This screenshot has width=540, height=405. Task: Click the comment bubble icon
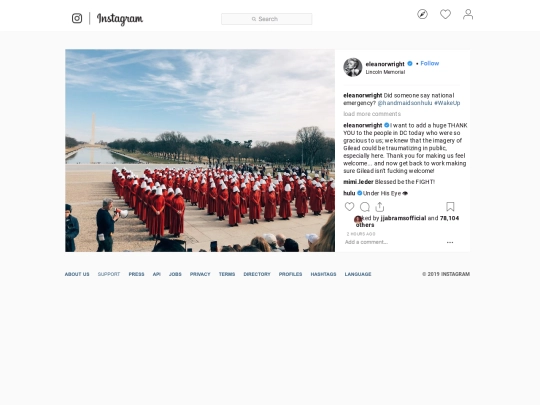tap(364, 207)
